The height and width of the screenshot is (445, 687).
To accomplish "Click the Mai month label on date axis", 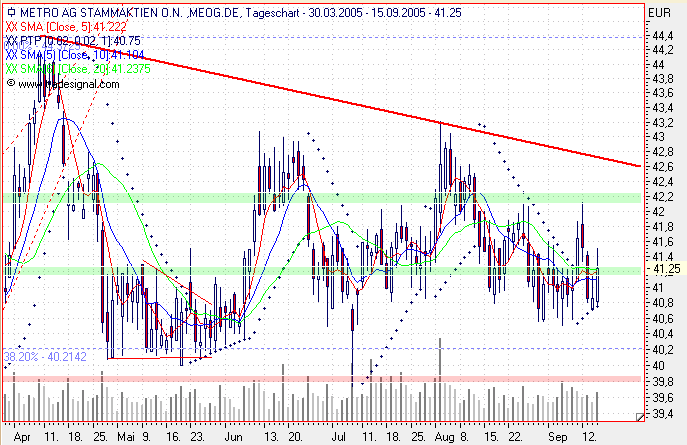I will [126, 437].
